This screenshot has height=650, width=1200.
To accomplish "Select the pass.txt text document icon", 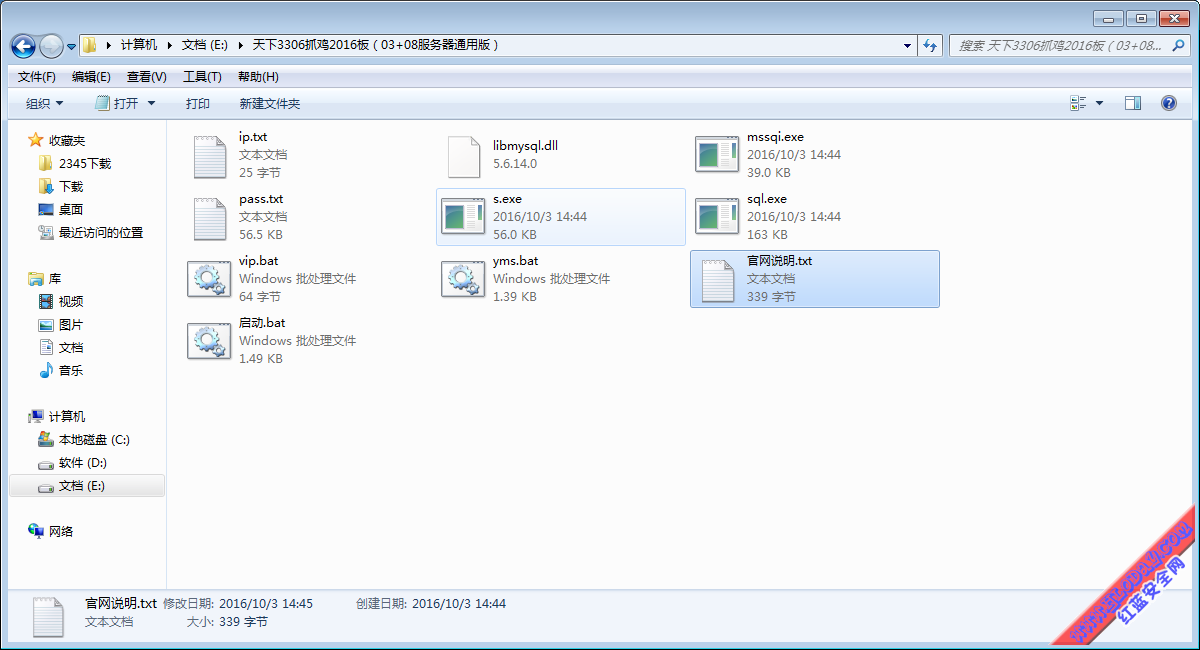I will 210,217.
